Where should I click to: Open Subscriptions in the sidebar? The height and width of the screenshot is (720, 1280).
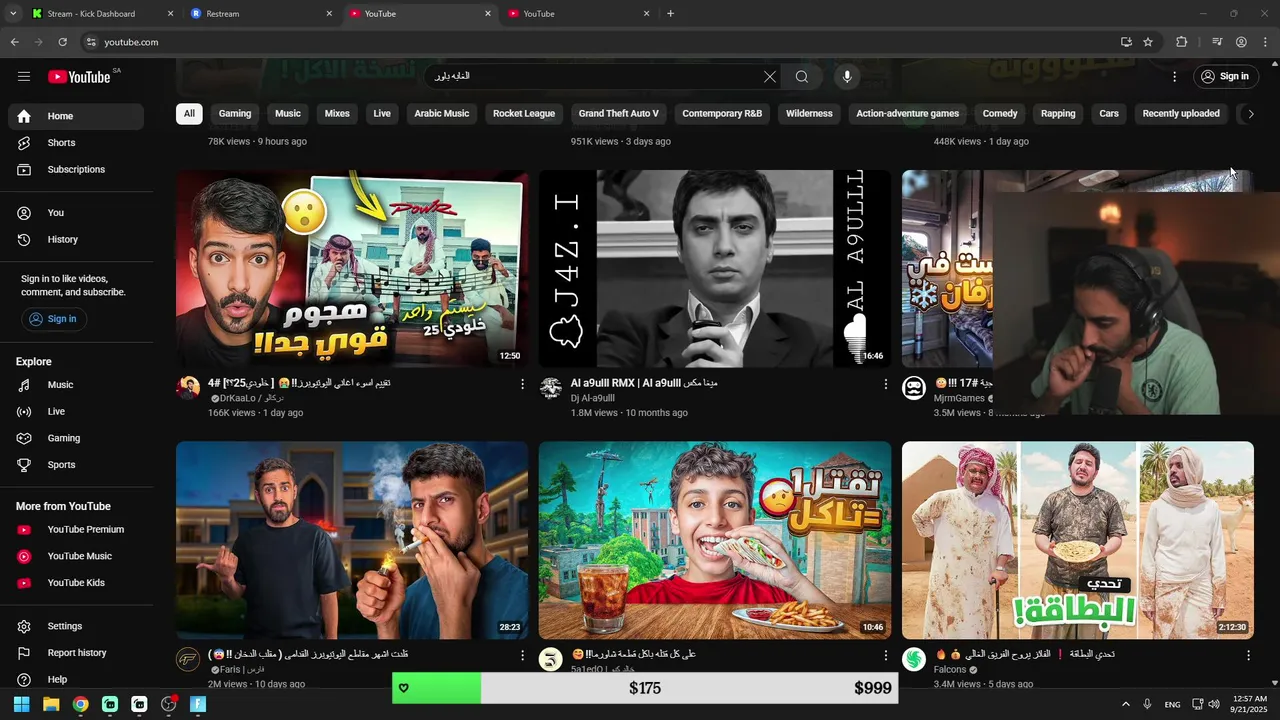[x=76, y=170]
